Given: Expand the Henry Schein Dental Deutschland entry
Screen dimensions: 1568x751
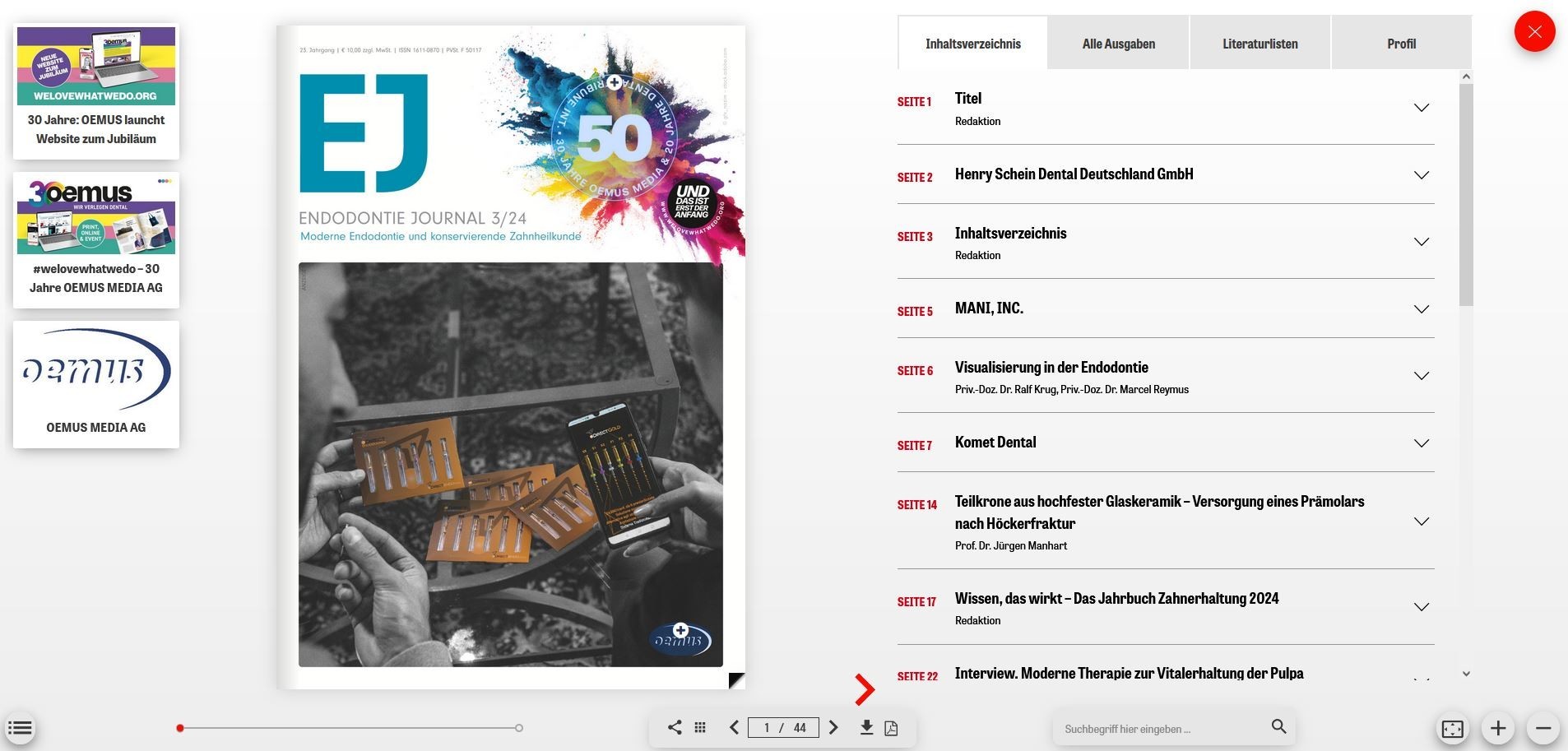Looking at the screenshot, I should 1421,175.
